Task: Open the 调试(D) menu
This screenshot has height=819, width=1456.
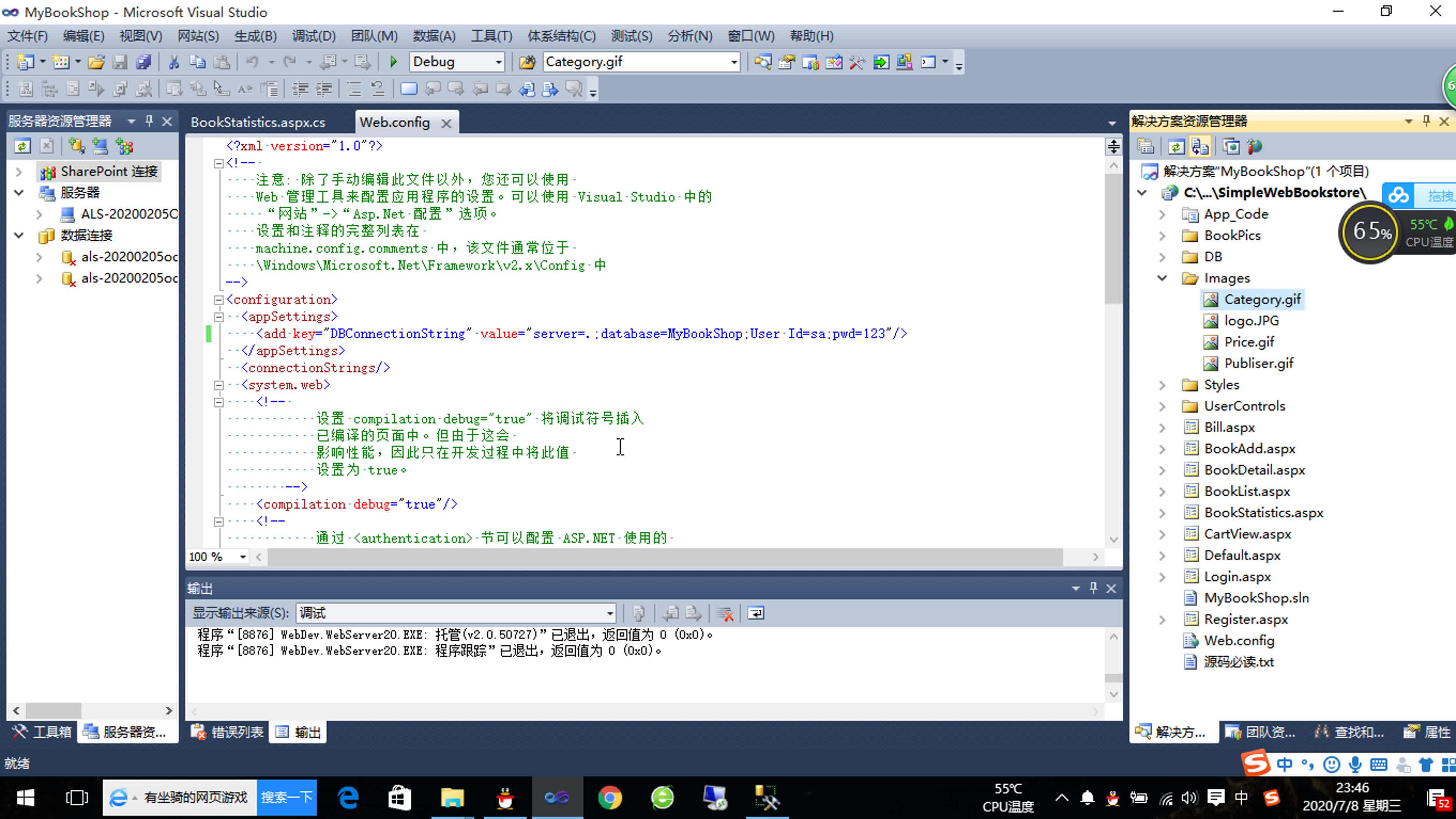Action: pos(314,36)
